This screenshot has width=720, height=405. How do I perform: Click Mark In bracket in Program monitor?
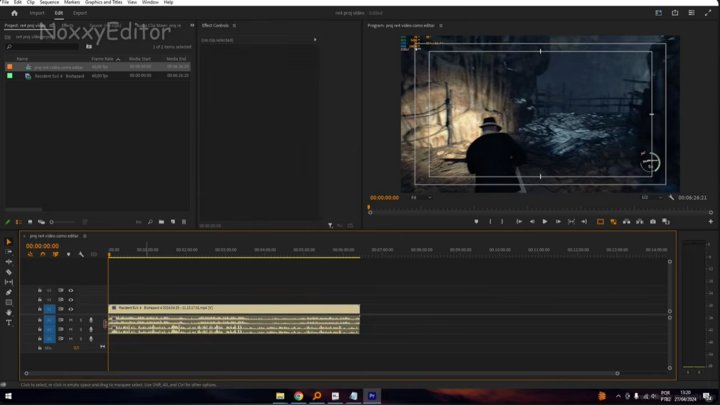pyautogui.click(x=490, y=221)
